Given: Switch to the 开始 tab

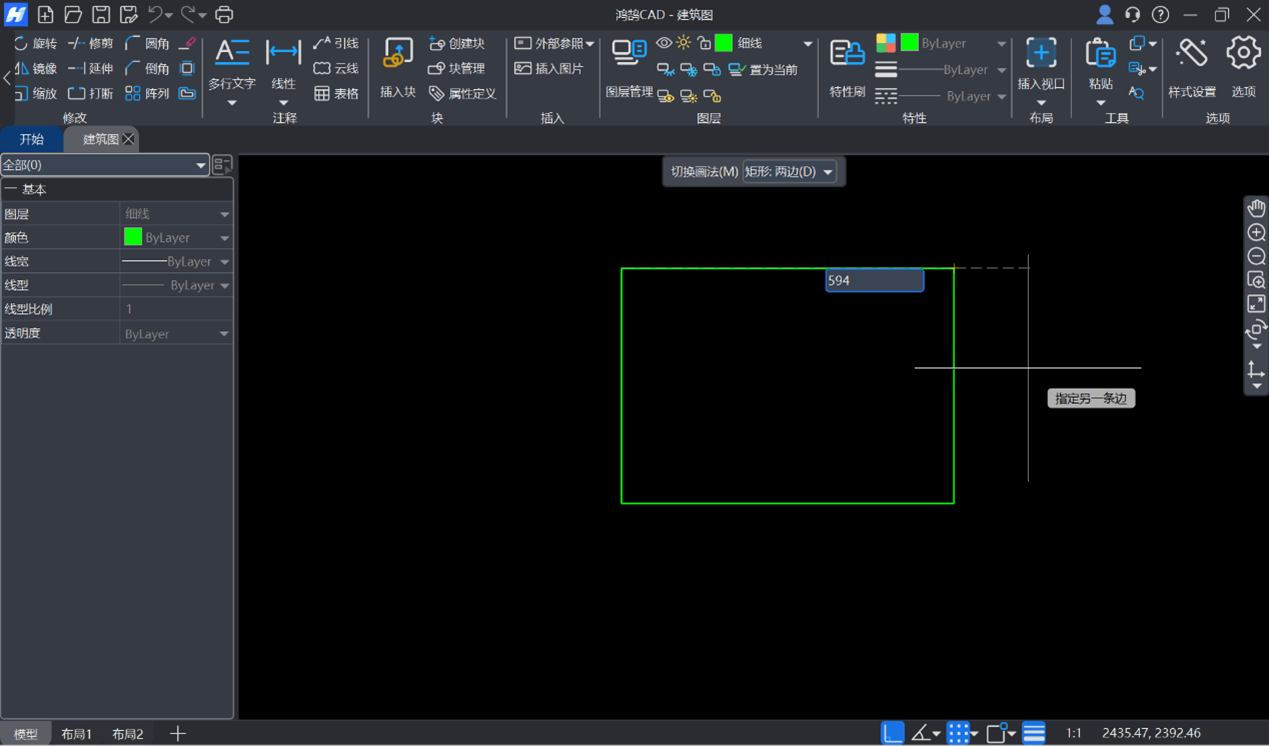Looking at the screenshot, I should pyautogui.click(x=32, y=139).
